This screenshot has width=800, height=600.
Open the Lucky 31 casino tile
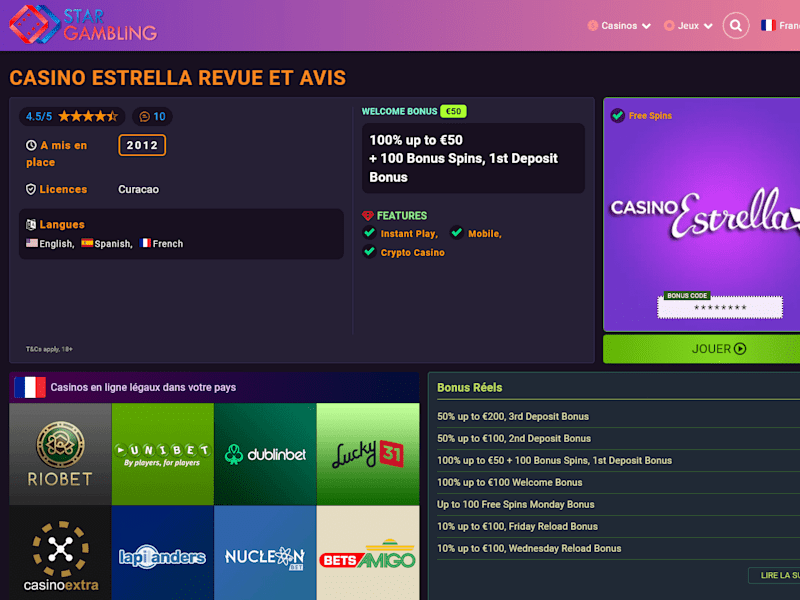point(368,454)
